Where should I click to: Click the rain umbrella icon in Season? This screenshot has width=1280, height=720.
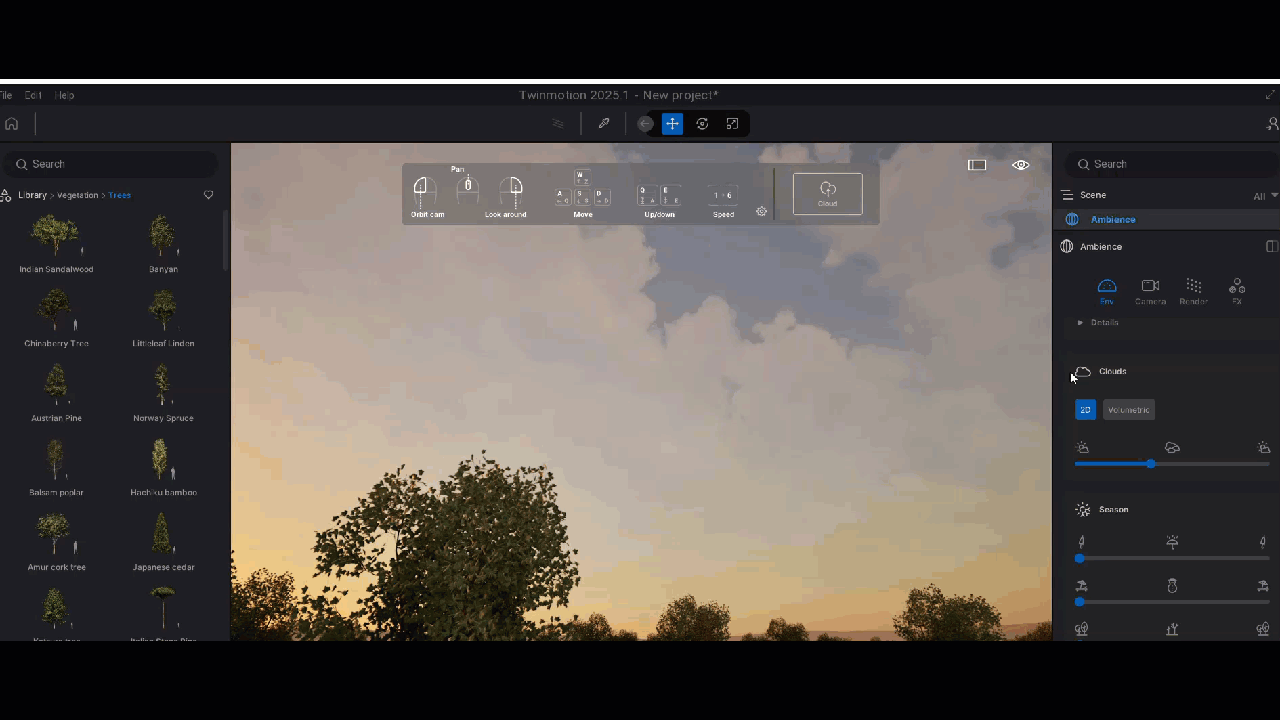tap(1172, 542)
